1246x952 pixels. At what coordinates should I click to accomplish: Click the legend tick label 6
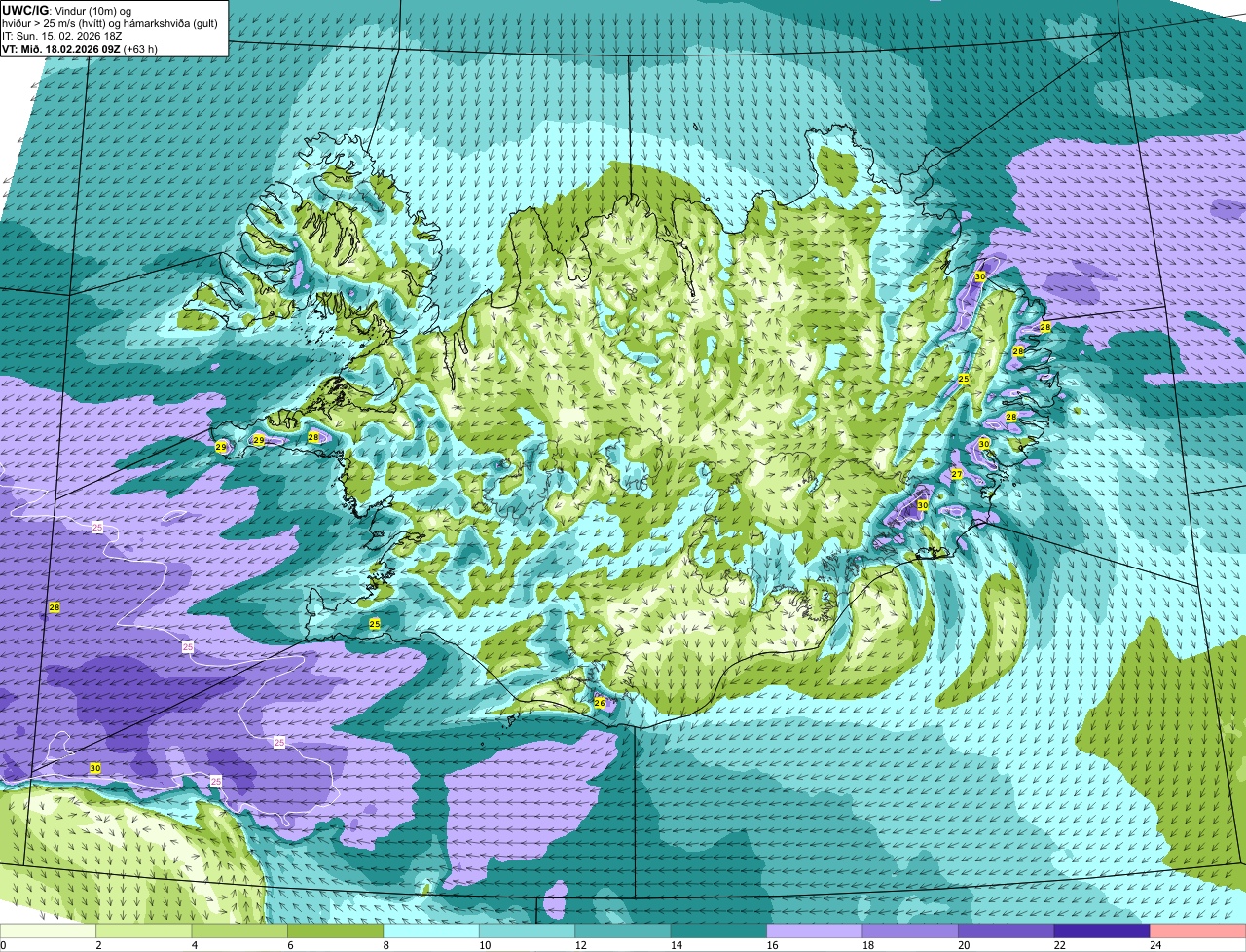point(290,945)
